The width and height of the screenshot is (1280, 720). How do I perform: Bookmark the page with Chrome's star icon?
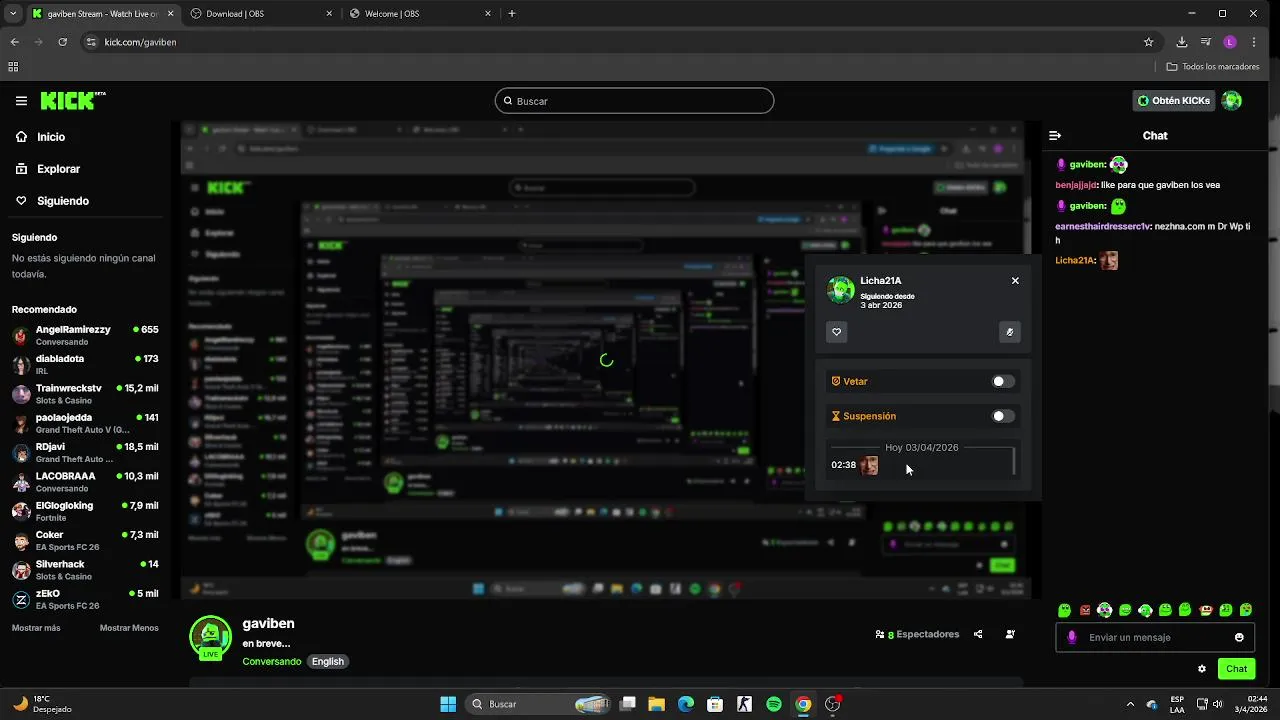coord(1149,42)
